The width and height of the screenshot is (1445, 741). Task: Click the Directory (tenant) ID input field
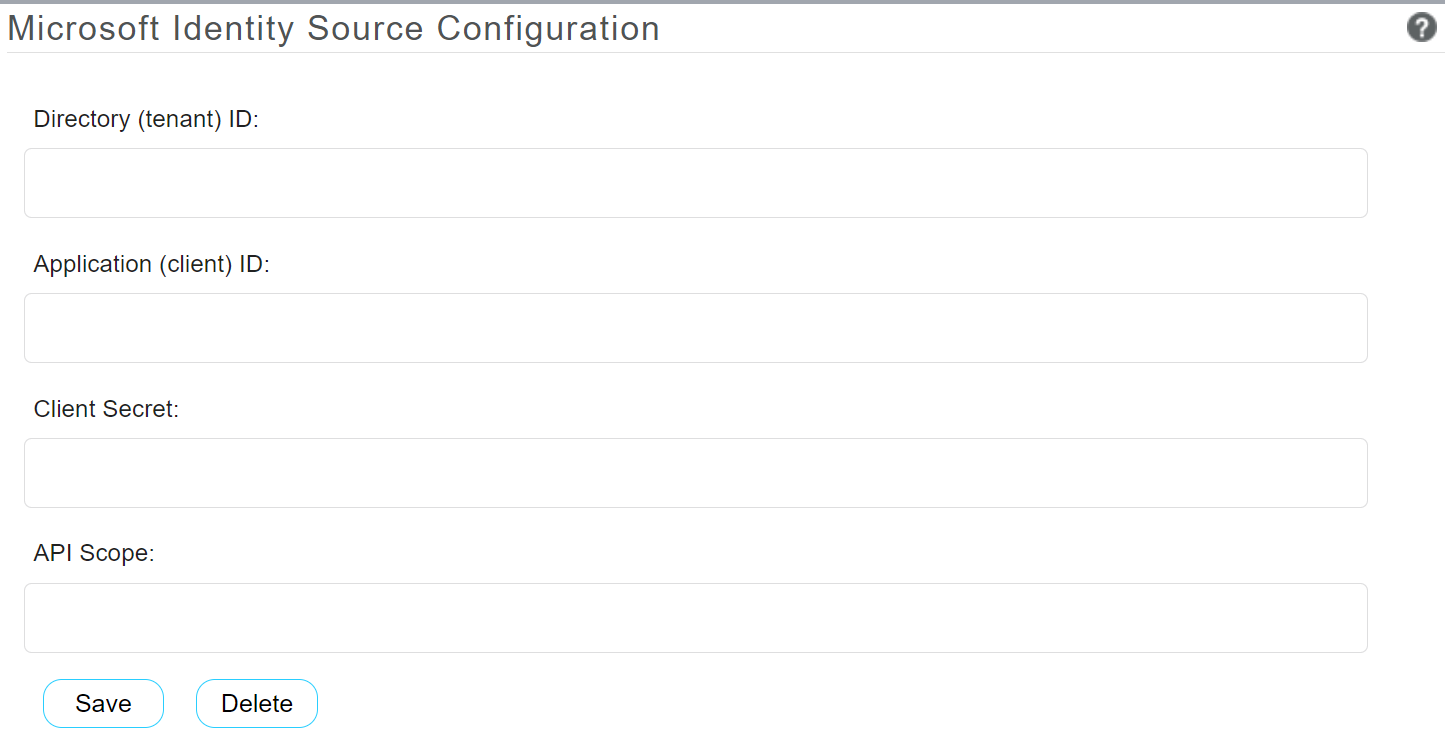coord(695,183)
